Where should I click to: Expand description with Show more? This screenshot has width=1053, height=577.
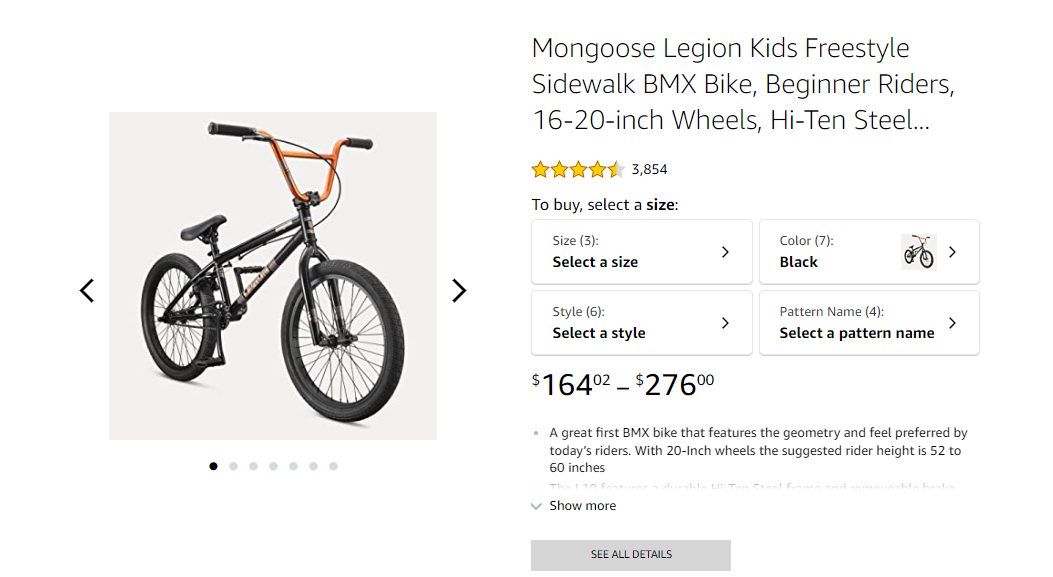(582, 506)
